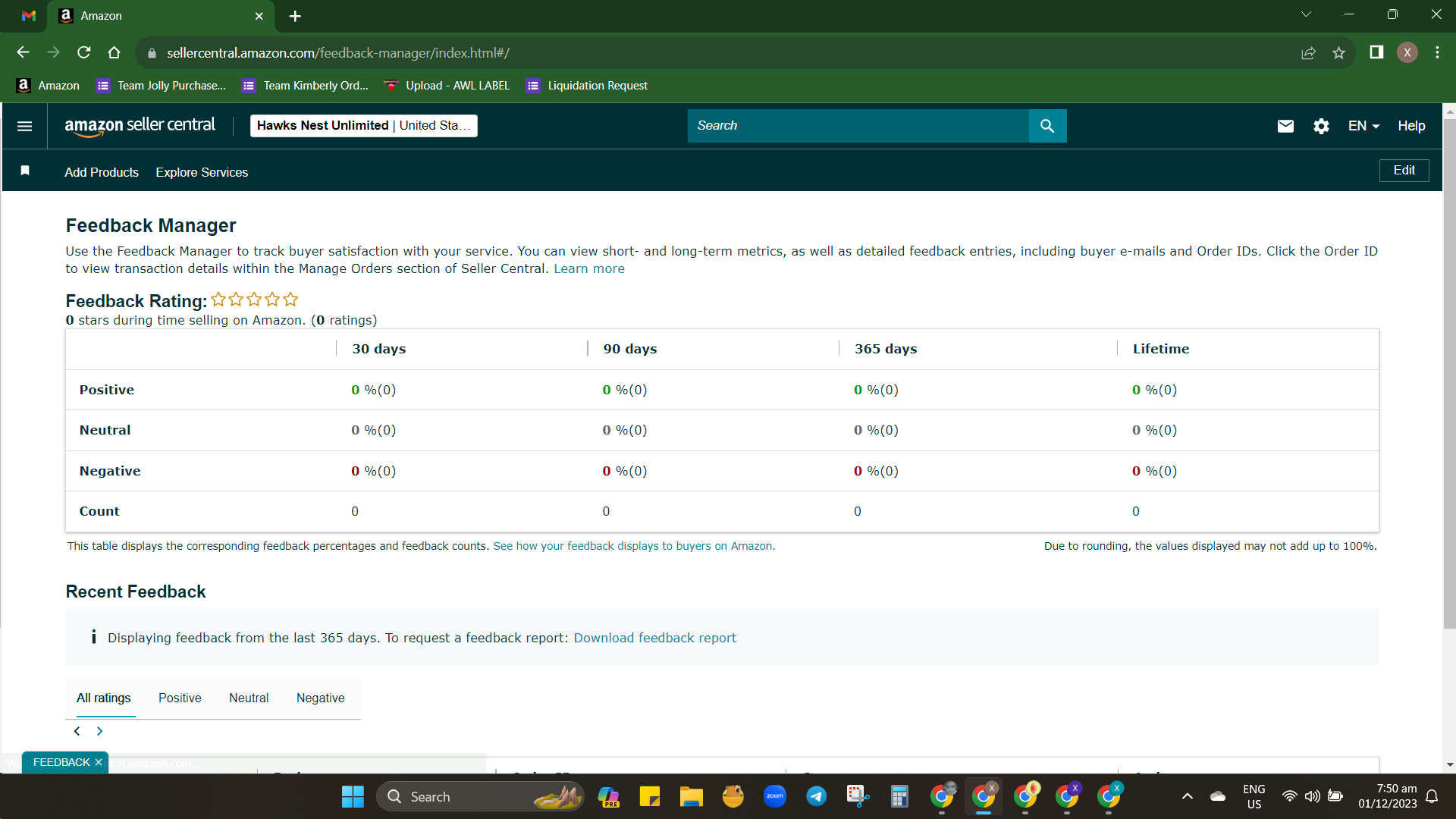Open Team Kimberly Ord bookmark

pyautogui.click(x=305, y=86)
